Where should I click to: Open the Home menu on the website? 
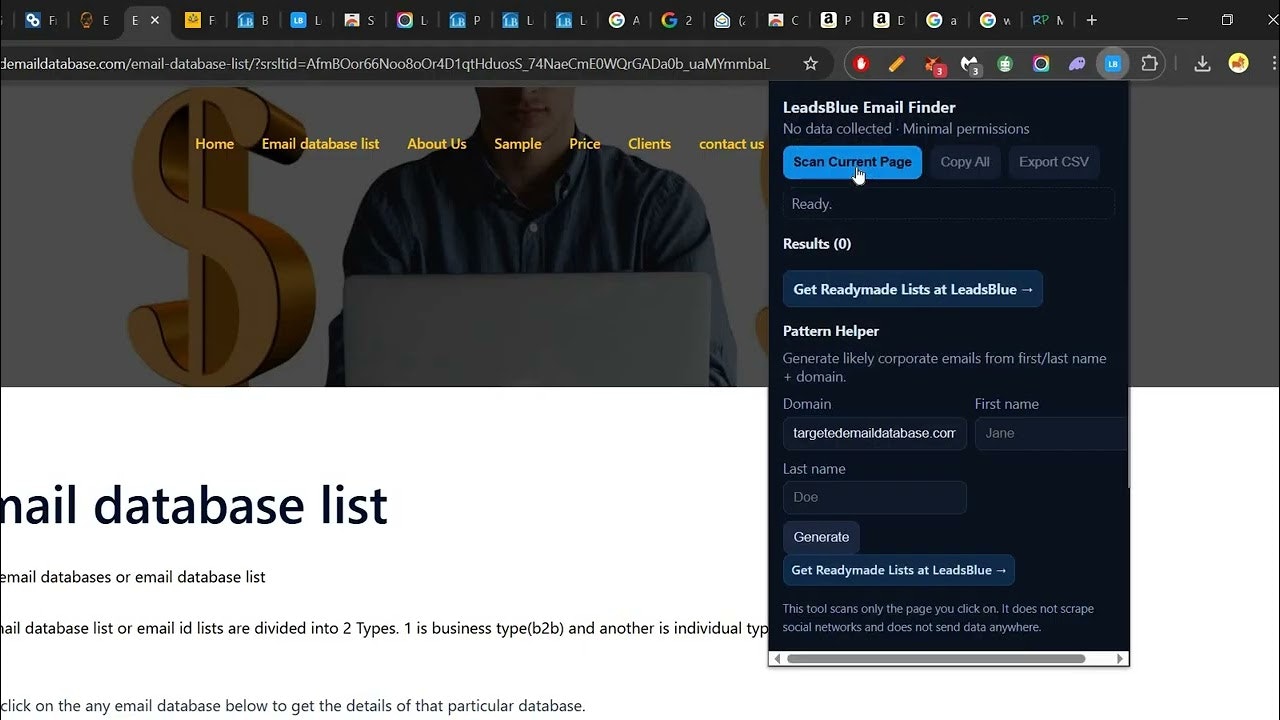[214, 143]
